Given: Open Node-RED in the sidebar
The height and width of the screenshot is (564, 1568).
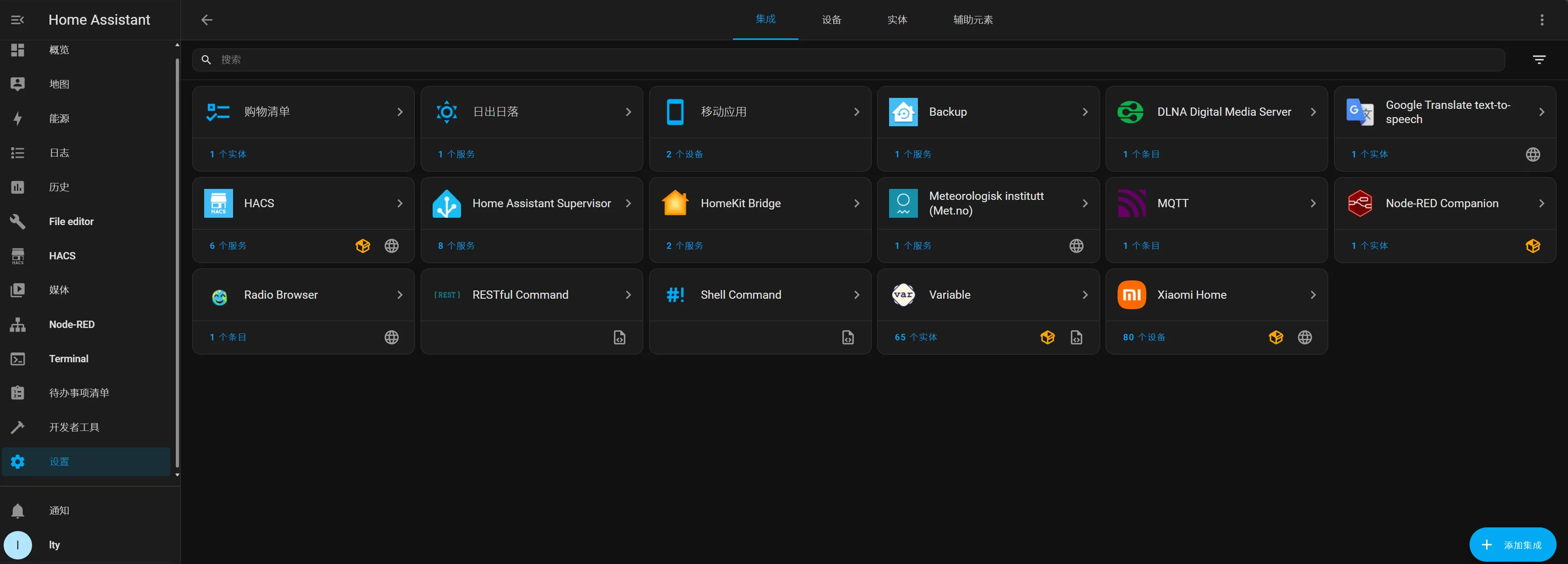Looking at the screenshot, I should (72, 325).
